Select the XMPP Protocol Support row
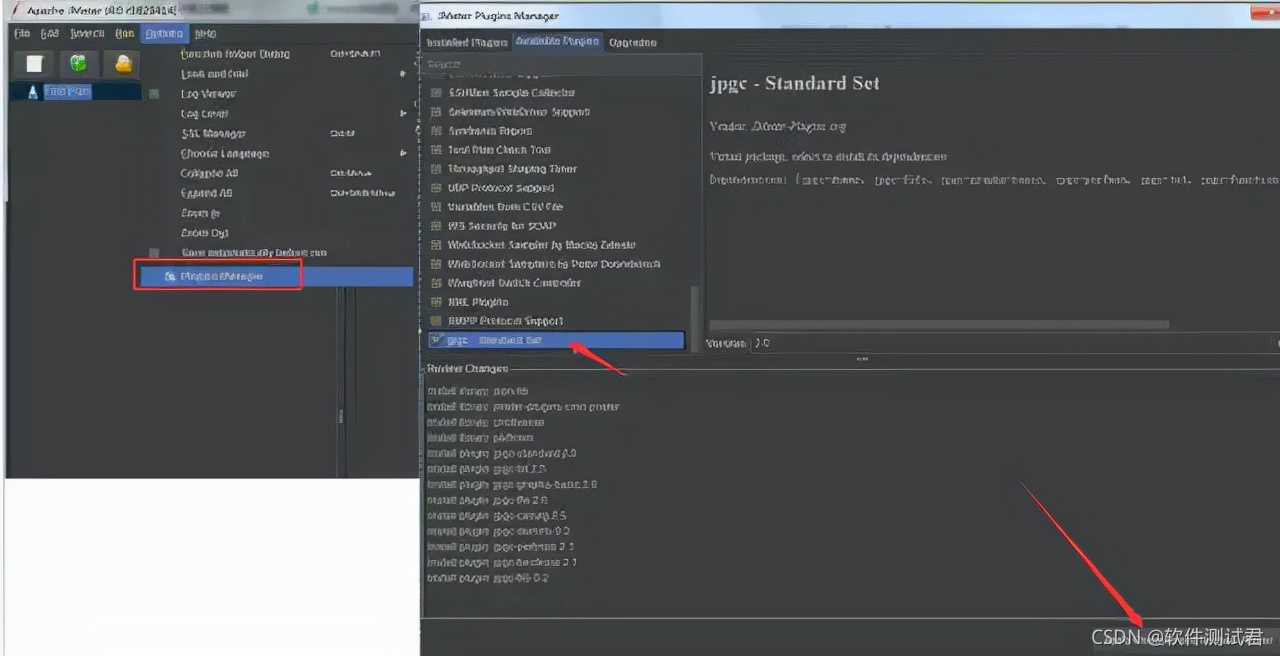The width and height of the screenshot is (1280, 656). coord(556,321)
